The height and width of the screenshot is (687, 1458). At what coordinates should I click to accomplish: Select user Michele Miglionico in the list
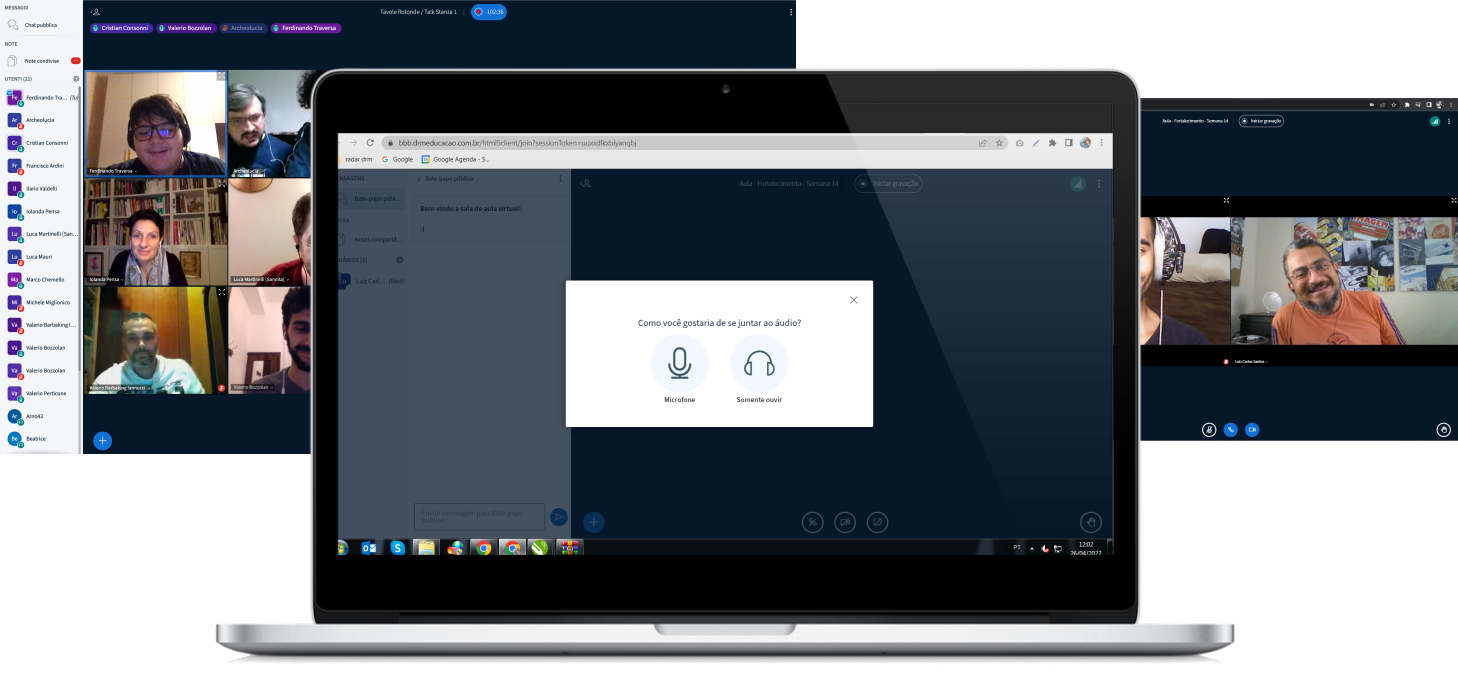coord(42,302)
